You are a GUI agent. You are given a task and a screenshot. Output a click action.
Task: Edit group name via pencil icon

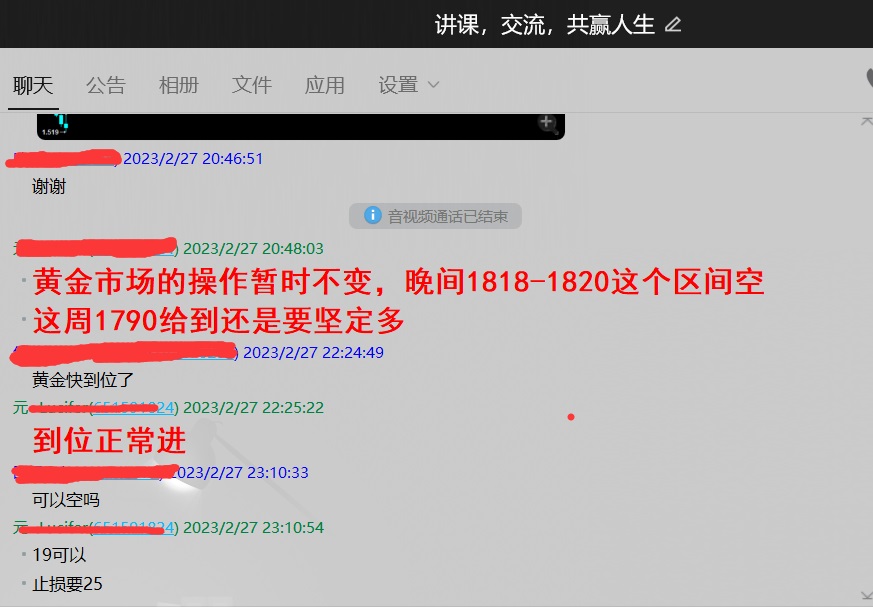pyautogui.click(x=672, y=24)
